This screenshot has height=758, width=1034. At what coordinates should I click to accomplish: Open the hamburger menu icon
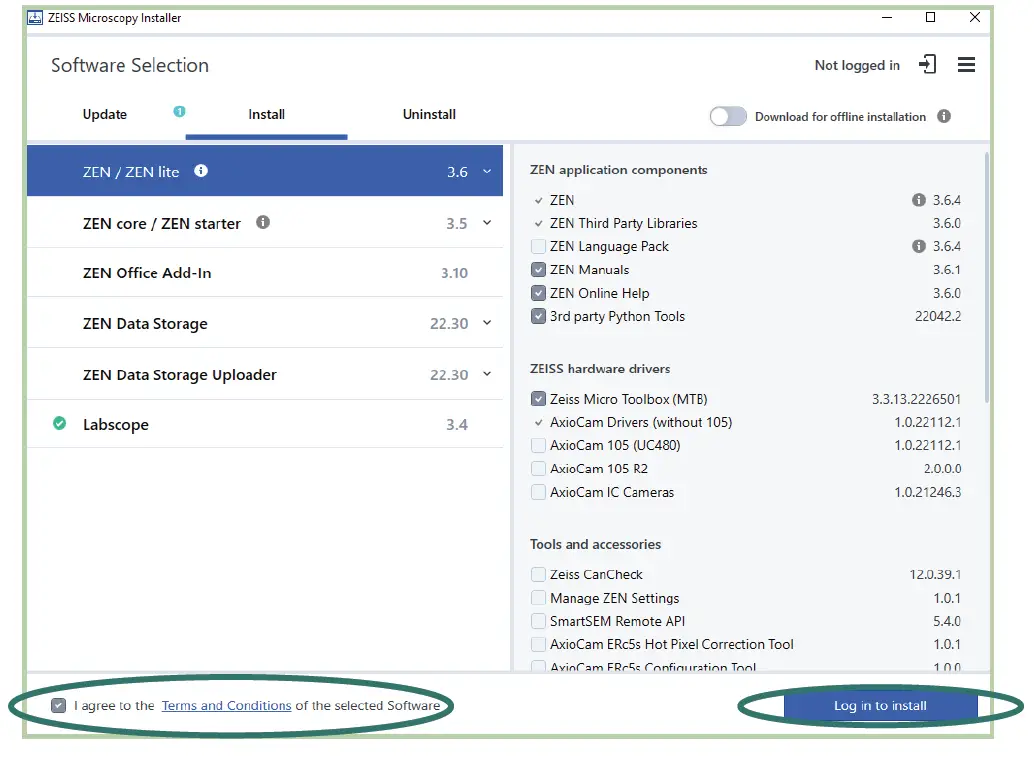tap(966, 65)
